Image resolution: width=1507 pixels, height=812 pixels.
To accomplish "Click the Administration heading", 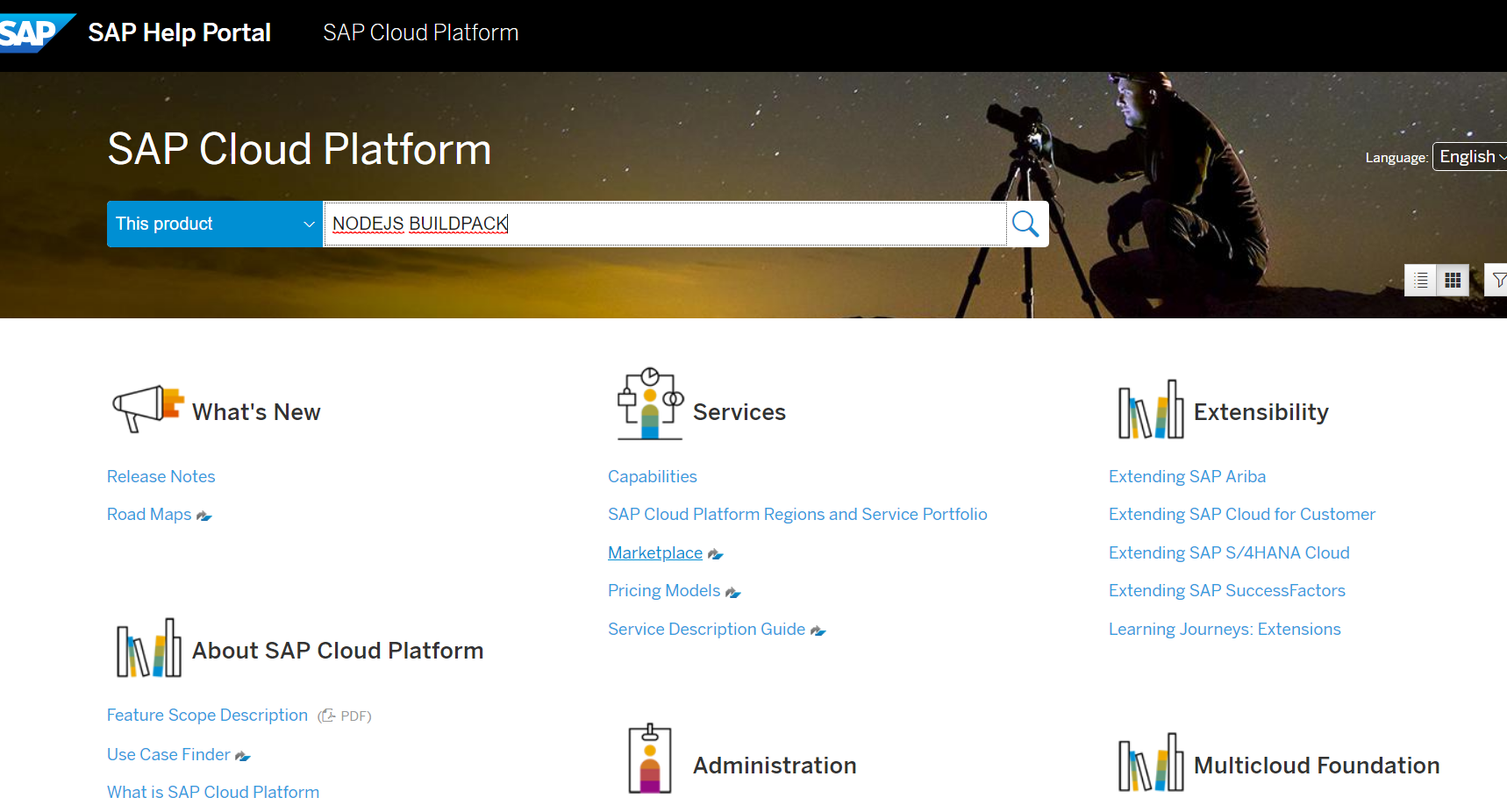I will tap(775, 766).
